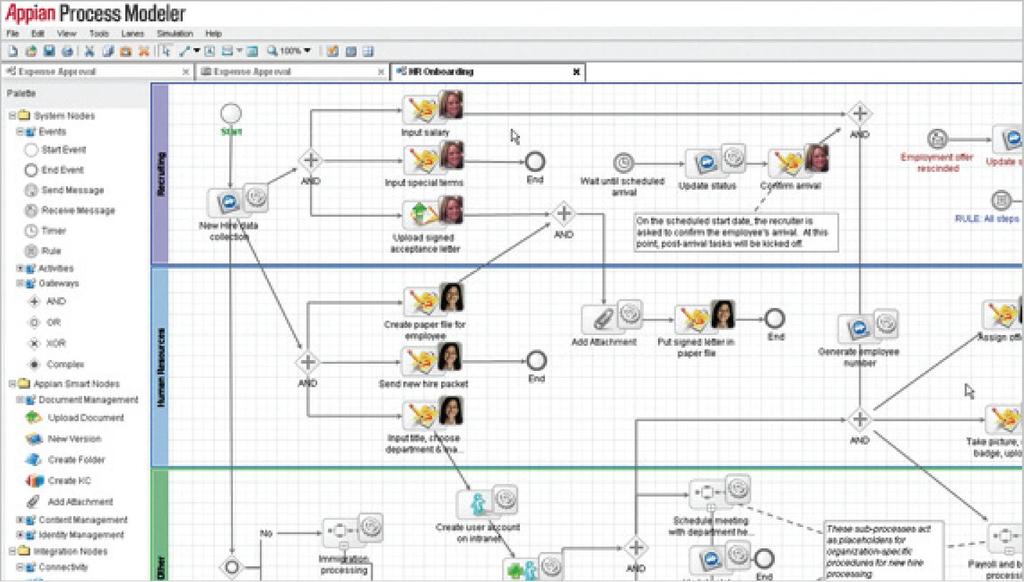Pick Create Folder smart node in Palette

click(x=65, y=460)
